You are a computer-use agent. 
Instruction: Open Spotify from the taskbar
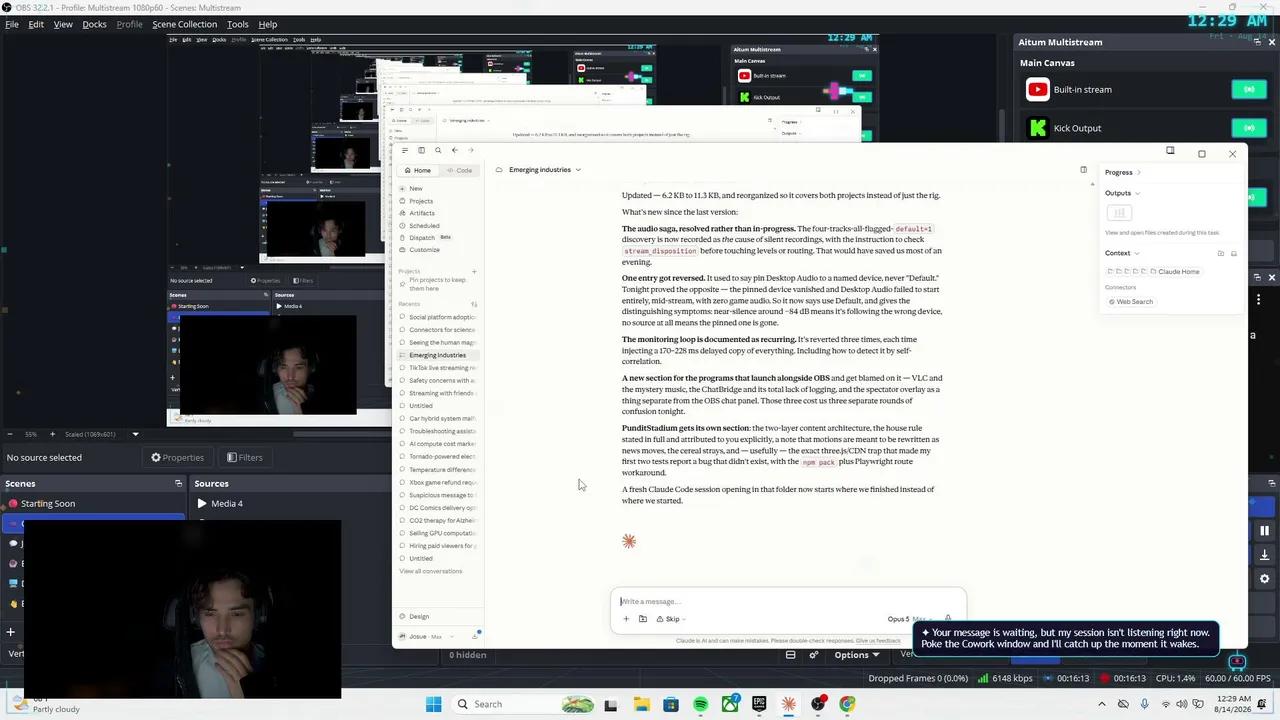coord(700,704)
